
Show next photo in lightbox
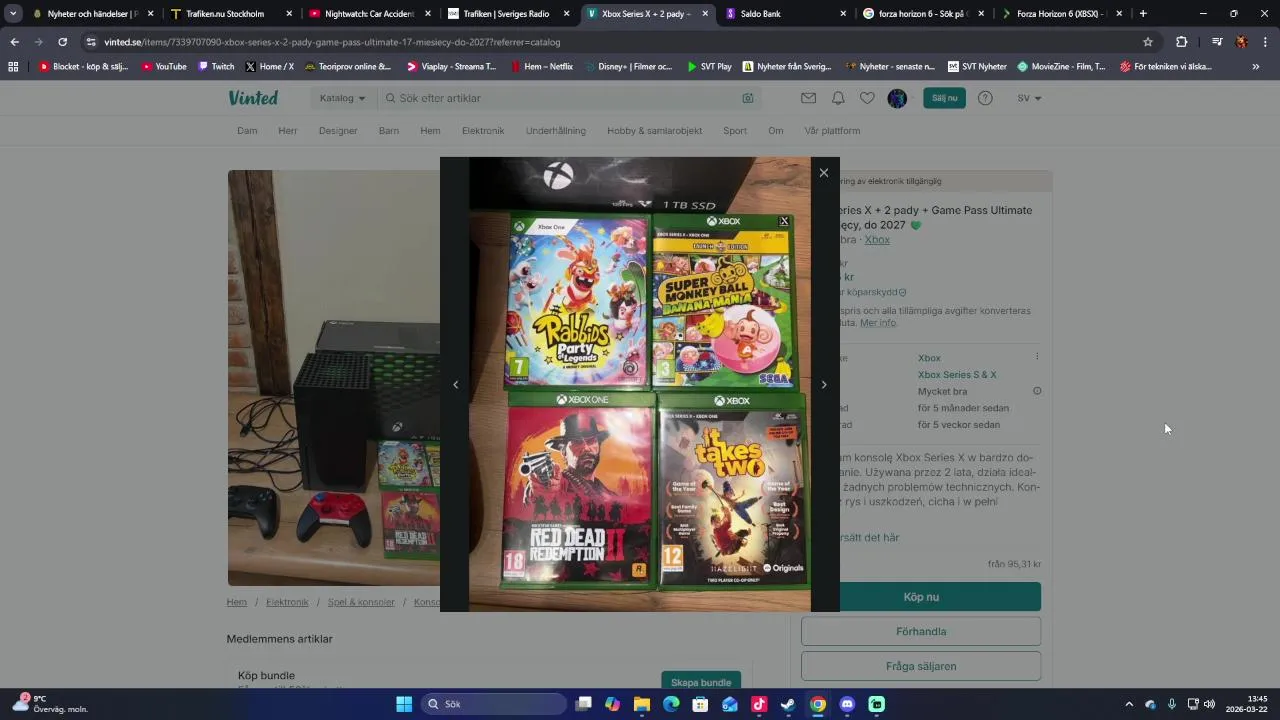(x=824, y=385)
